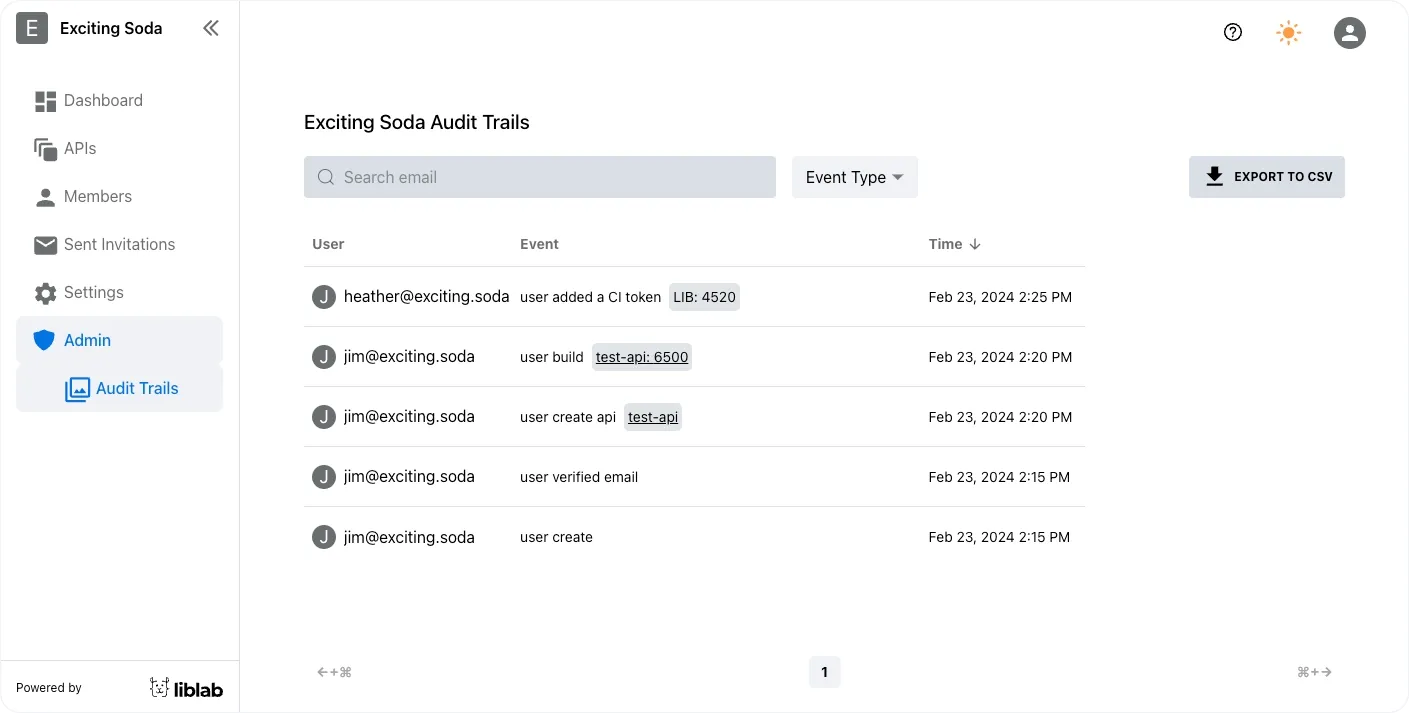This screenshot has height=713, width=1409.
Task: Select the Settings gear icon
Action: (x=45, y=292)
